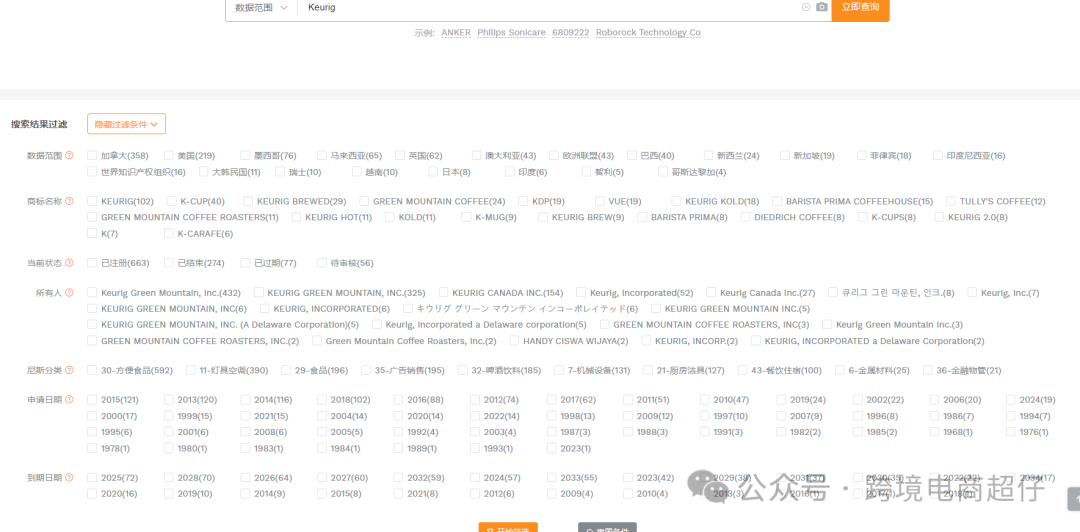Viewport: 1080px width, 532px height.
Task: Click help icon next to 数据范围 filter label
Action: click(70, 156)
